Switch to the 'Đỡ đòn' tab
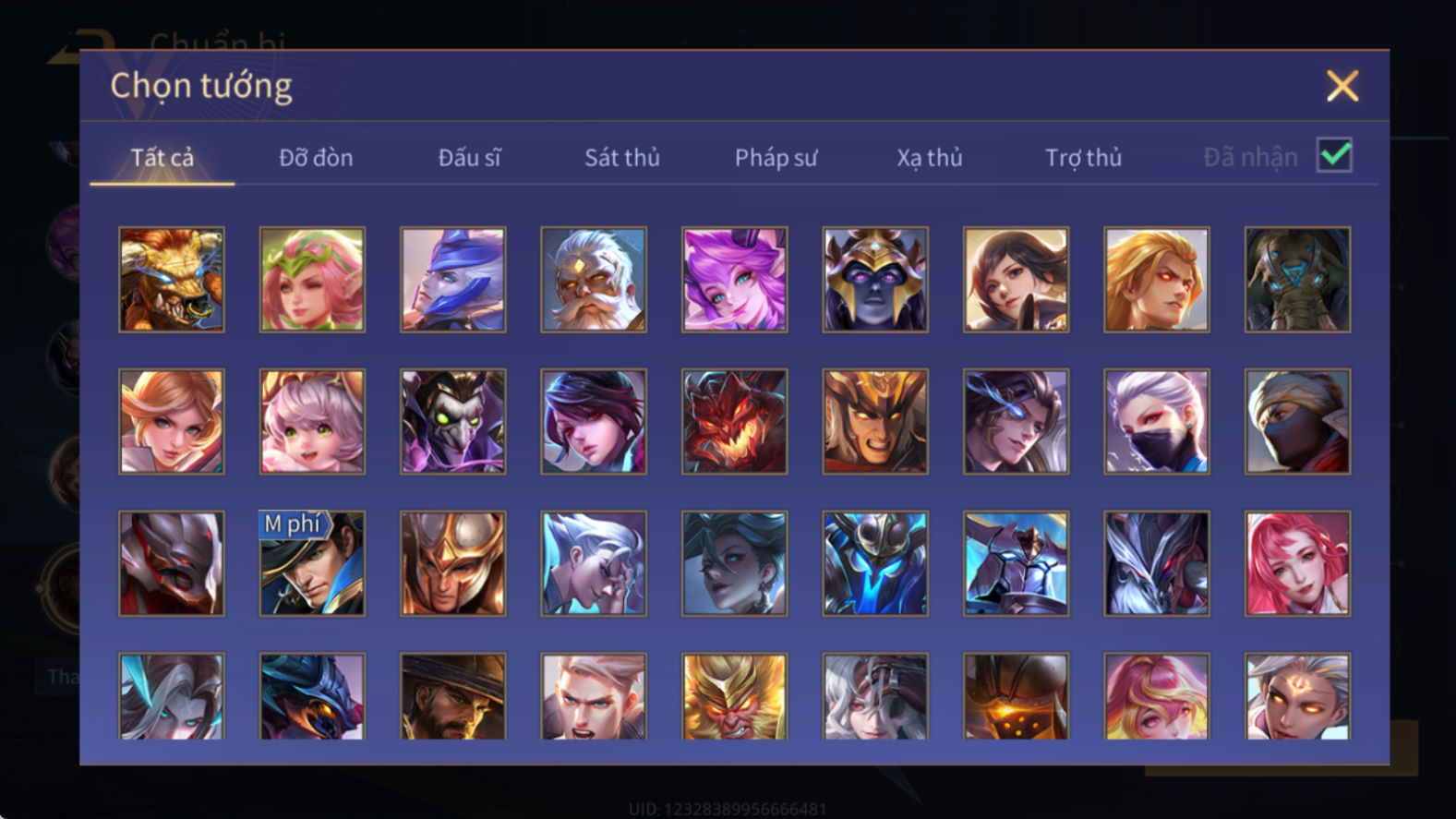The image size is (1456, 819). click(x=316, y=158)
